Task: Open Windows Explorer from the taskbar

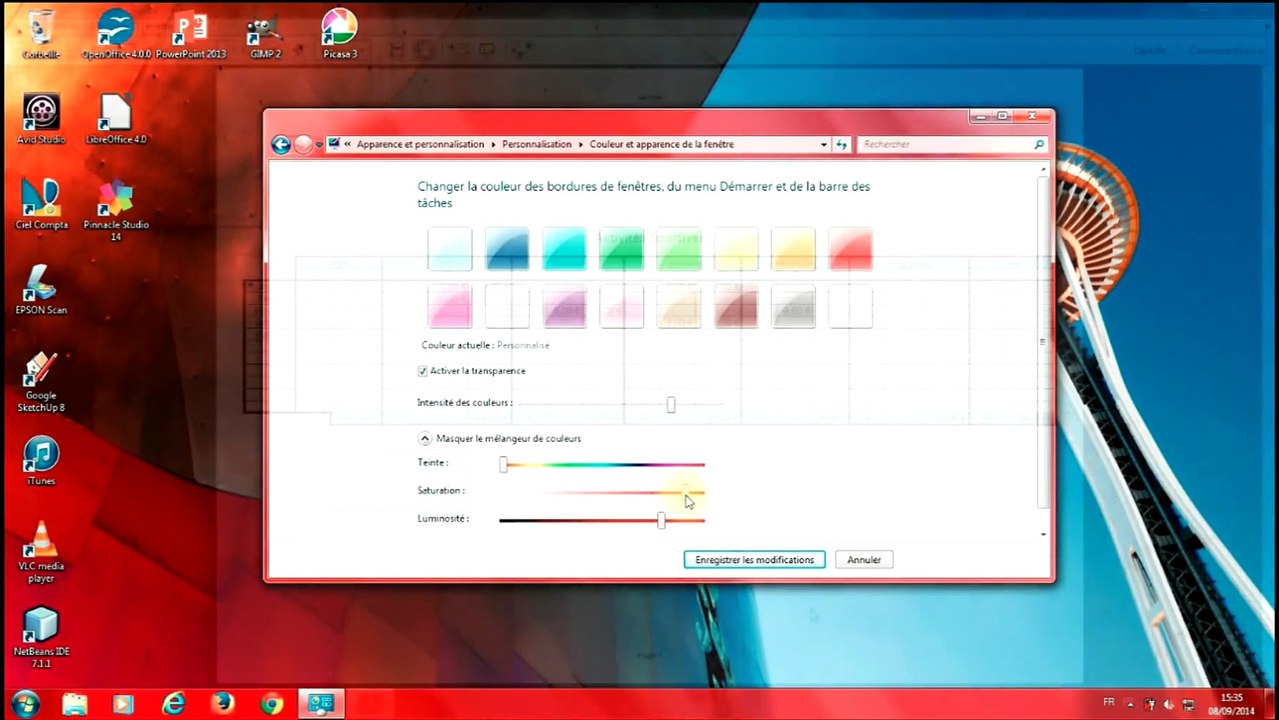Action: point(75,704)
